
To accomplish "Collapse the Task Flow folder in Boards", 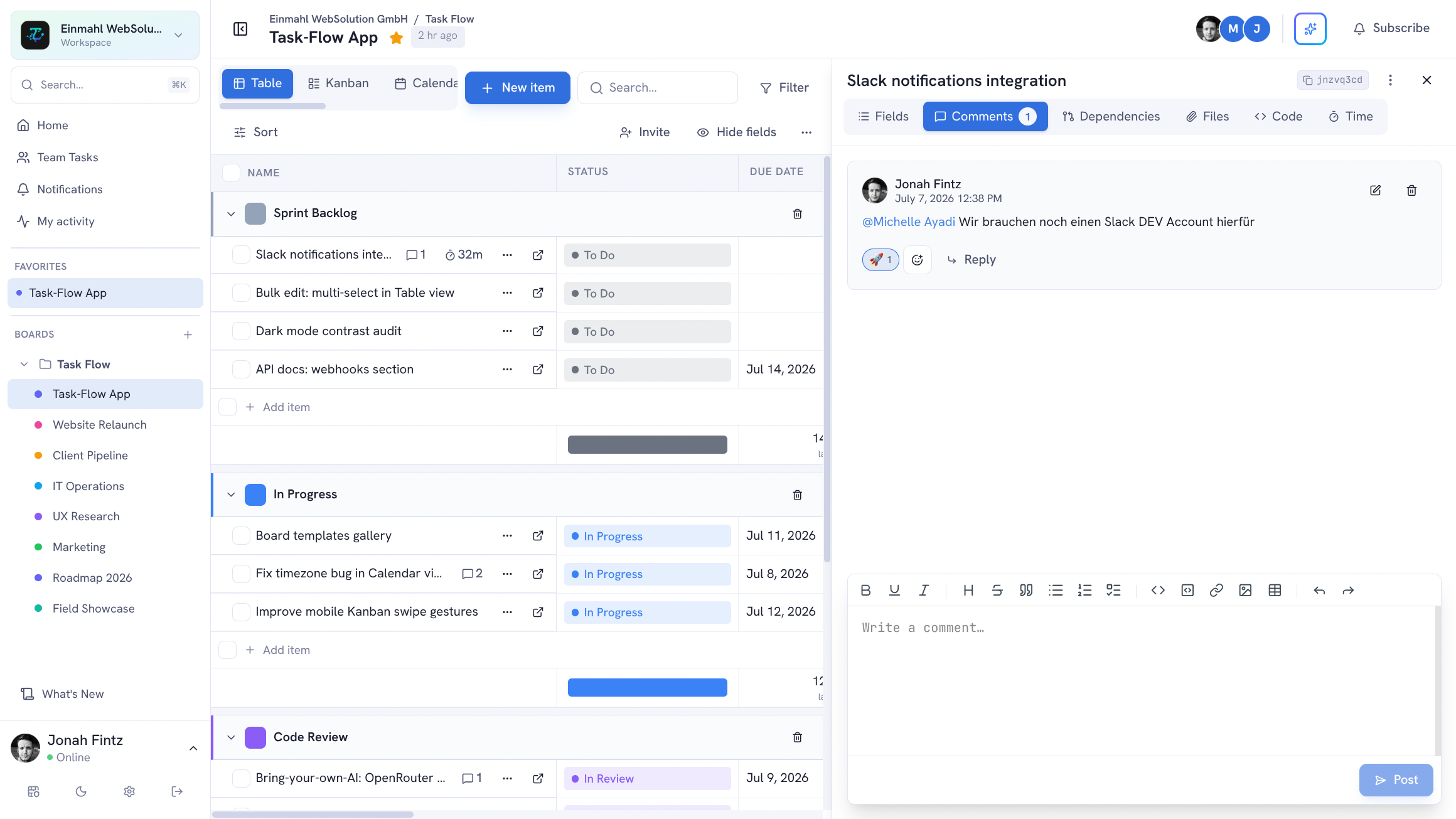I will (x=24, y=365).
